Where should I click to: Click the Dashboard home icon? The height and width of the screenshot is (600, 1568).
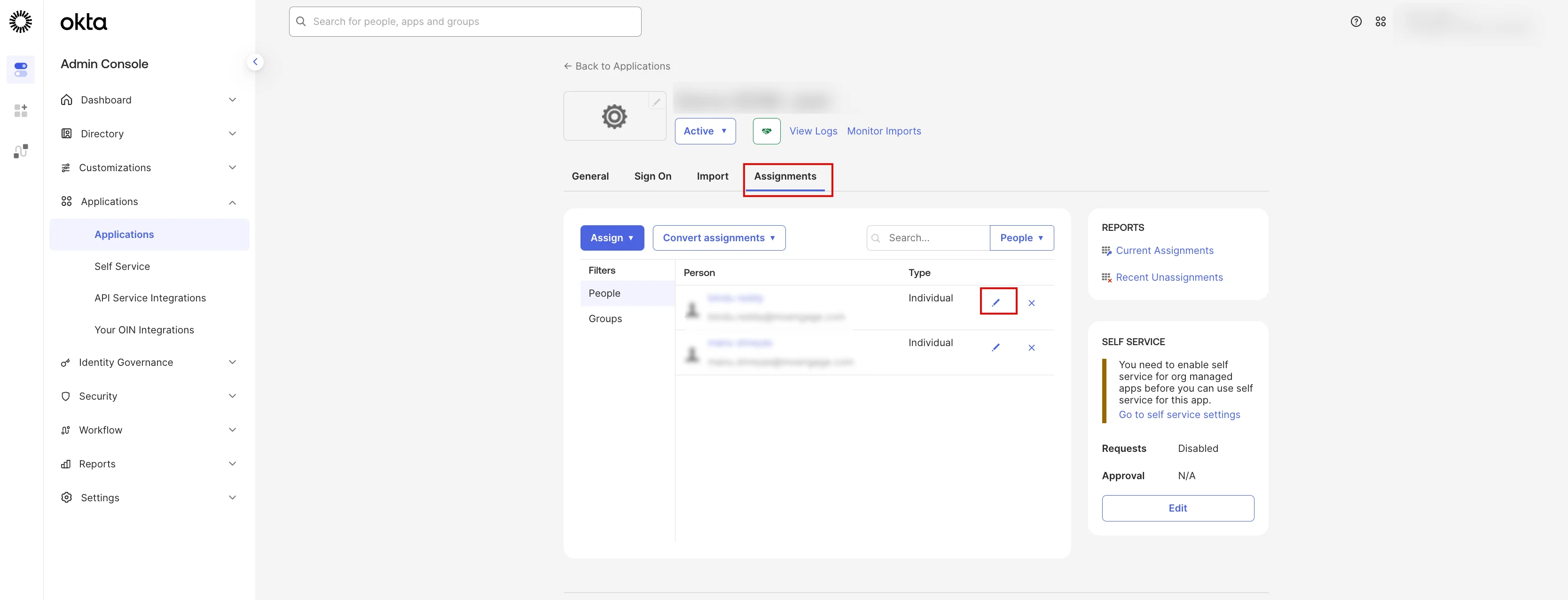pyautogui.click(x=66, y=100)
